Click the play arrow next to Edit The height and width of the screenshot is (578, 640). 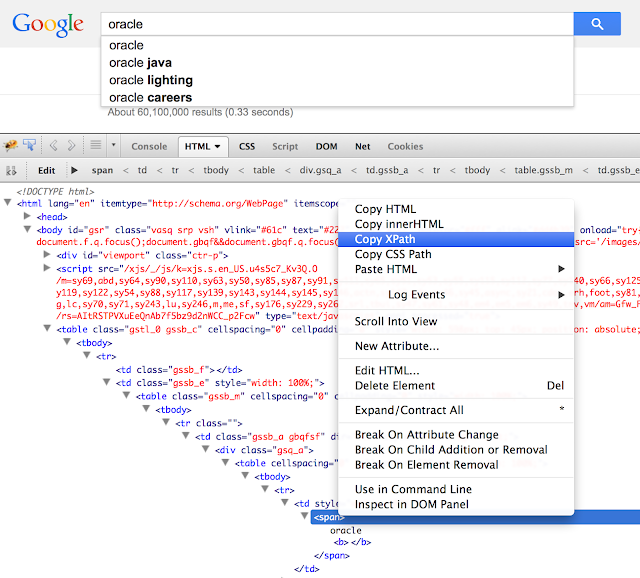click(x=74, y=170)
